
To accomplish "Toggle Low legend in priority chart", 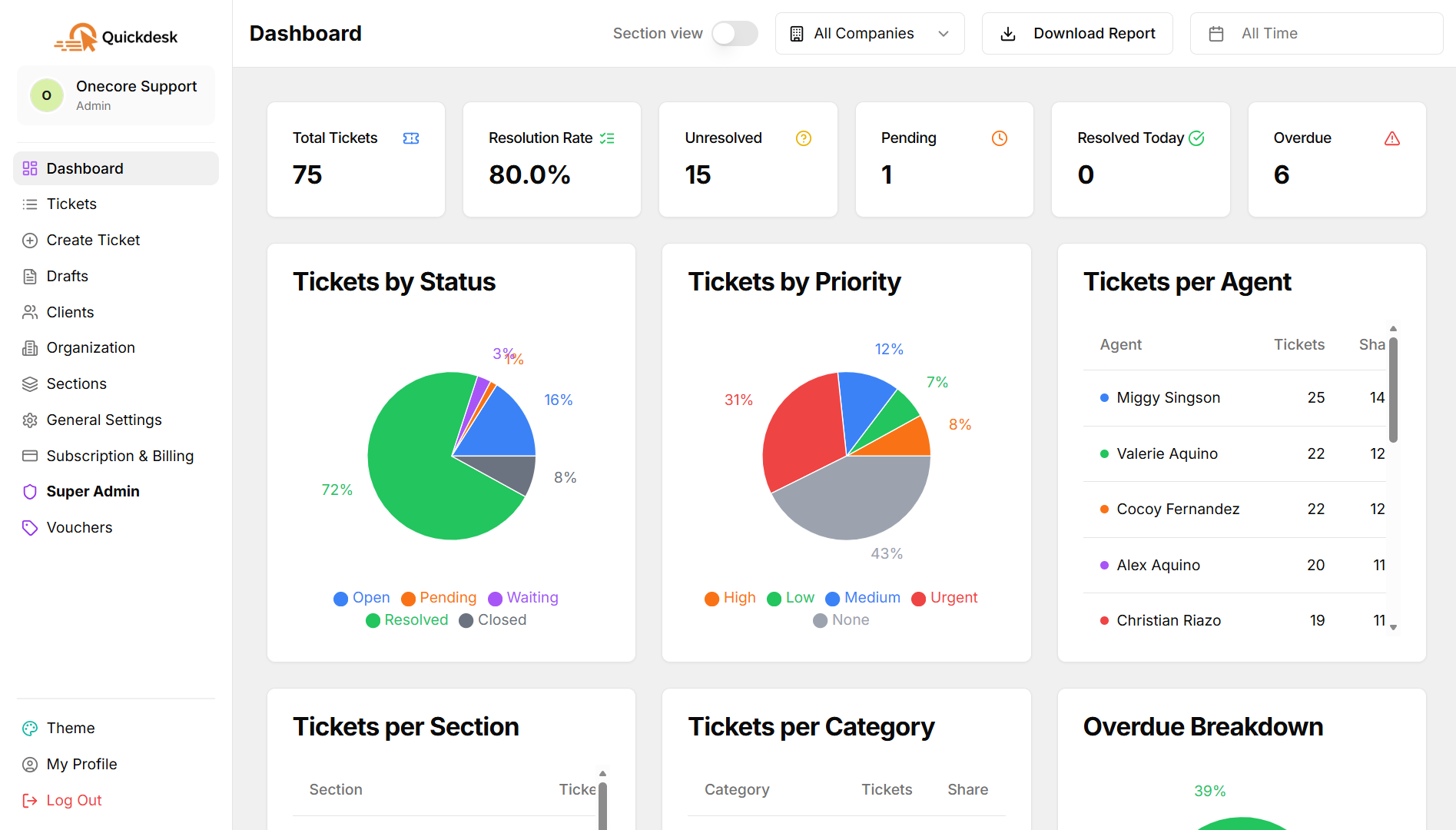I will tap(791, 598).
